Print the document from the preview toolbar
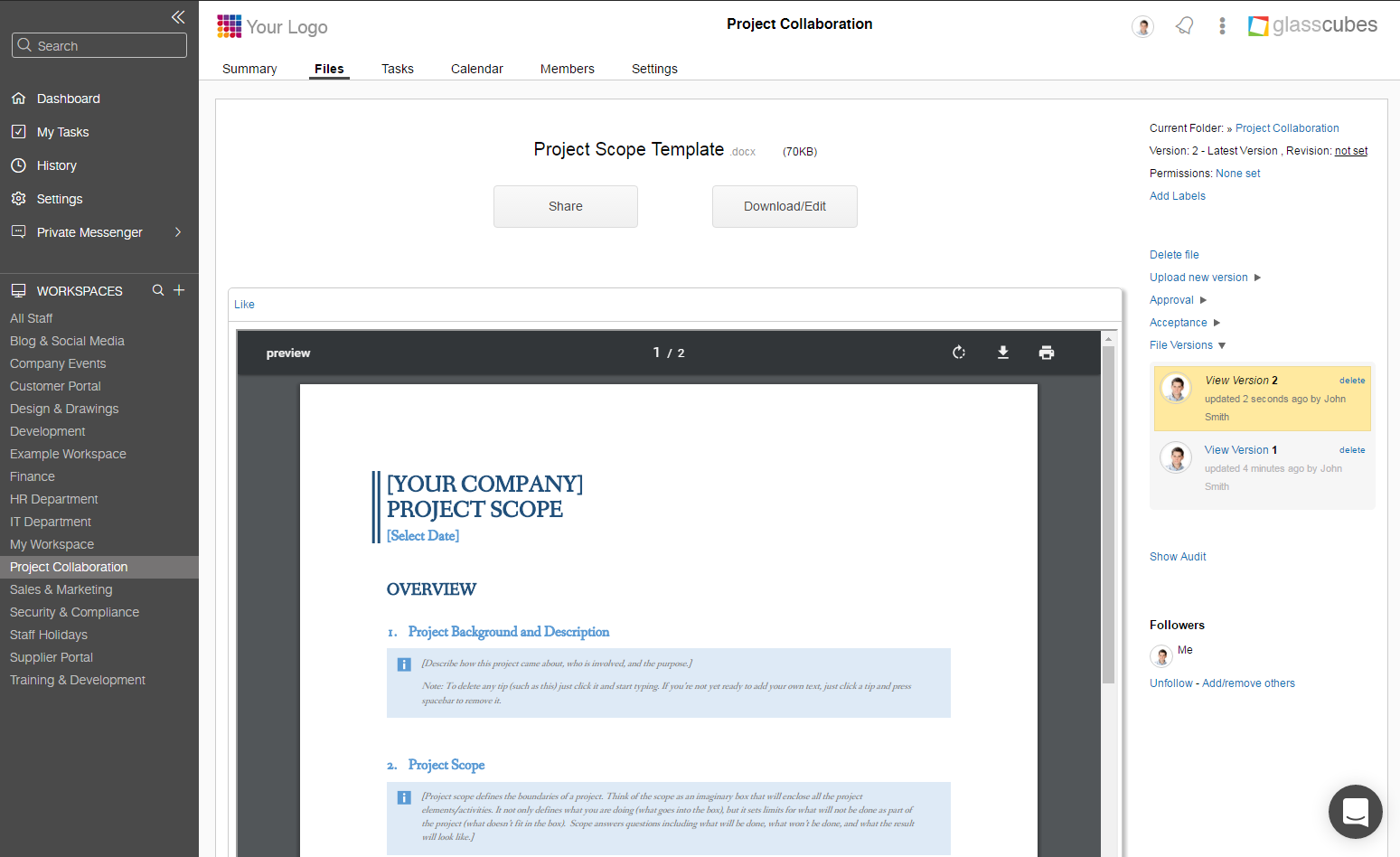1400x857 pixels. point(1047,353)
